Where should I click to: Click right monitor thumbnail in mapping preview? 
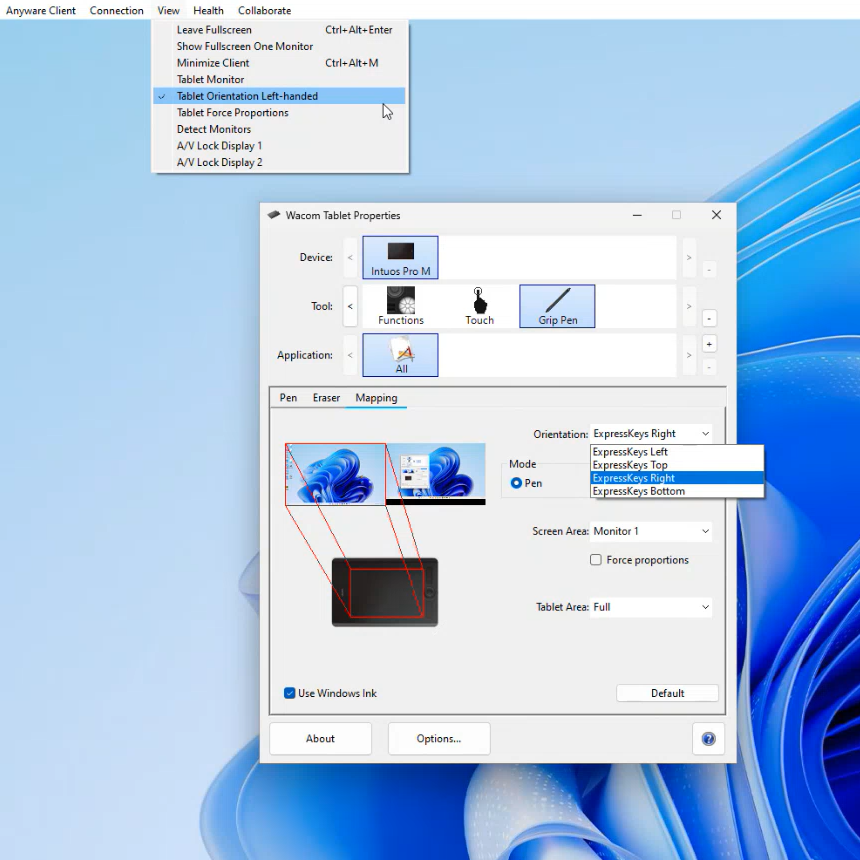pyautogui.click(x=435, y=474)
